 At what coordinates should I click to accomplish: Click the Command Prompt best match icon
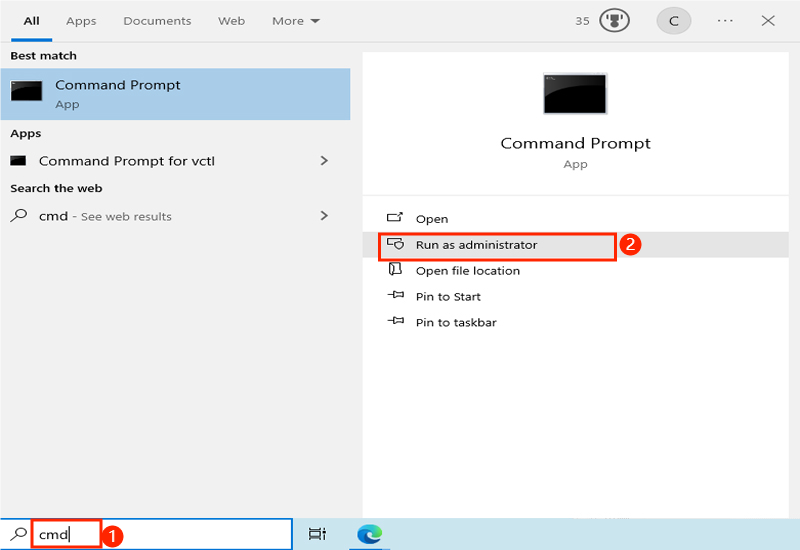click(27, 91)
